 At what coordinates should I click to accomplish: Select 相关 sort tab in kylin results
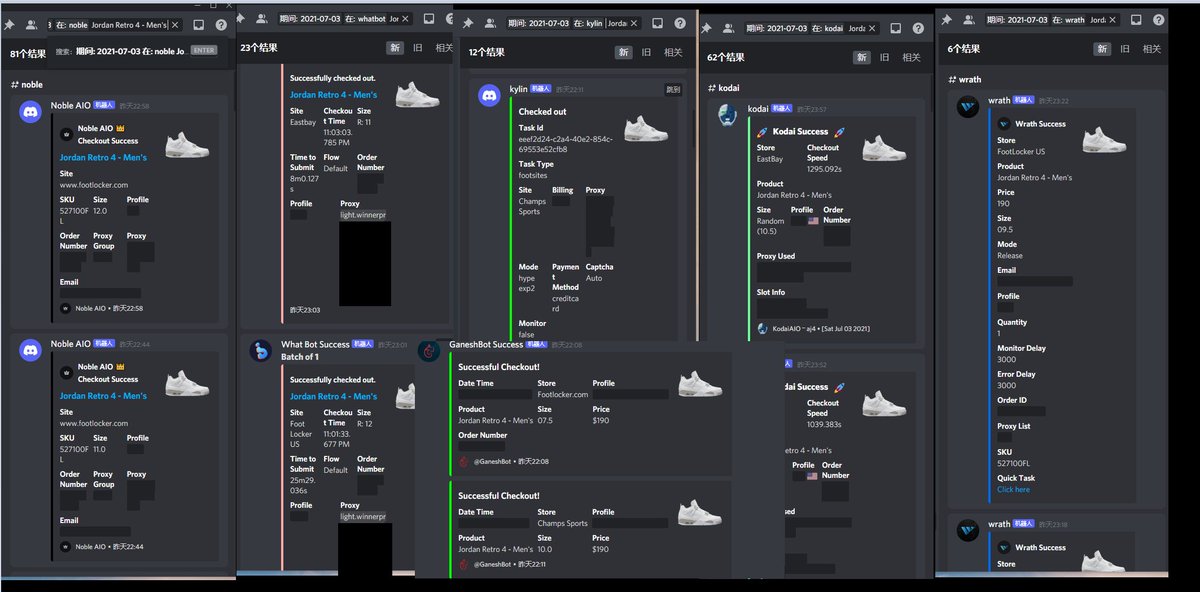tap(673, 52)
